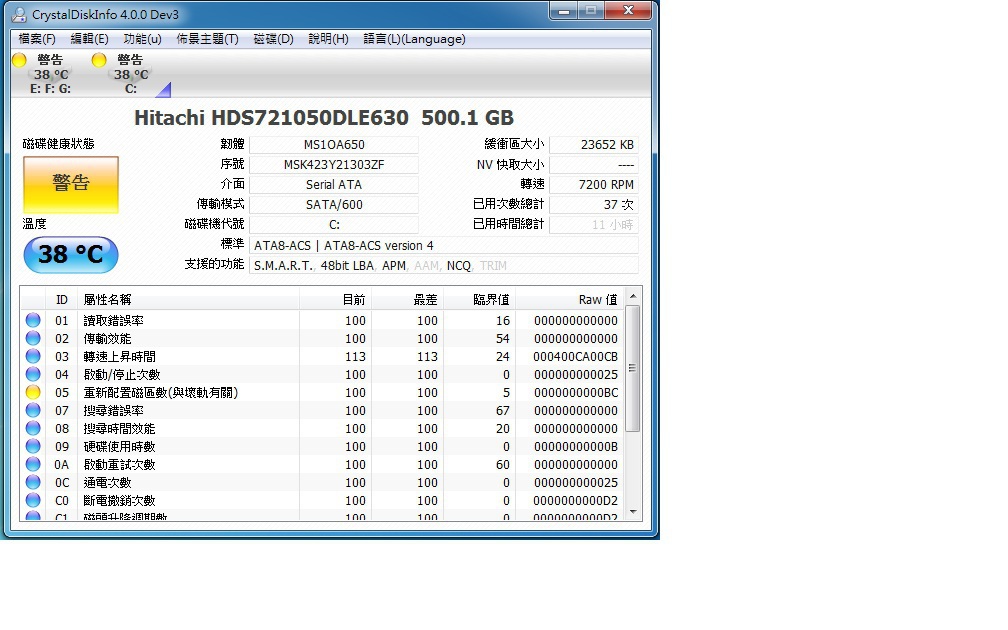The width and height of the screenshot is (1008, 630).
Task: Click the serial number field MSK423Y21303ZF
Action: (x=334, y=165)
